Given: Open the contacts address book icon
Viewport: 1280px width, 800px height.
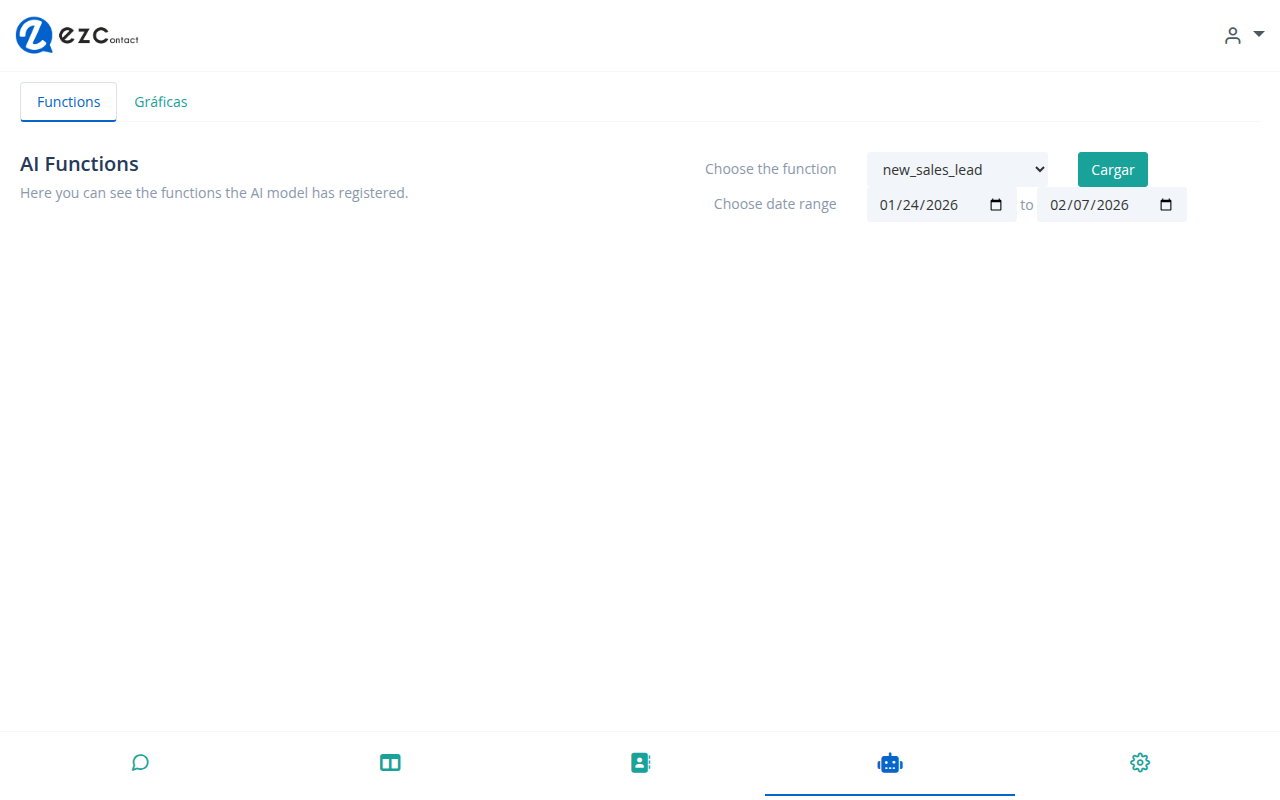Looking at the screenshot, I should pyautogui.click(x=640, y=763).
